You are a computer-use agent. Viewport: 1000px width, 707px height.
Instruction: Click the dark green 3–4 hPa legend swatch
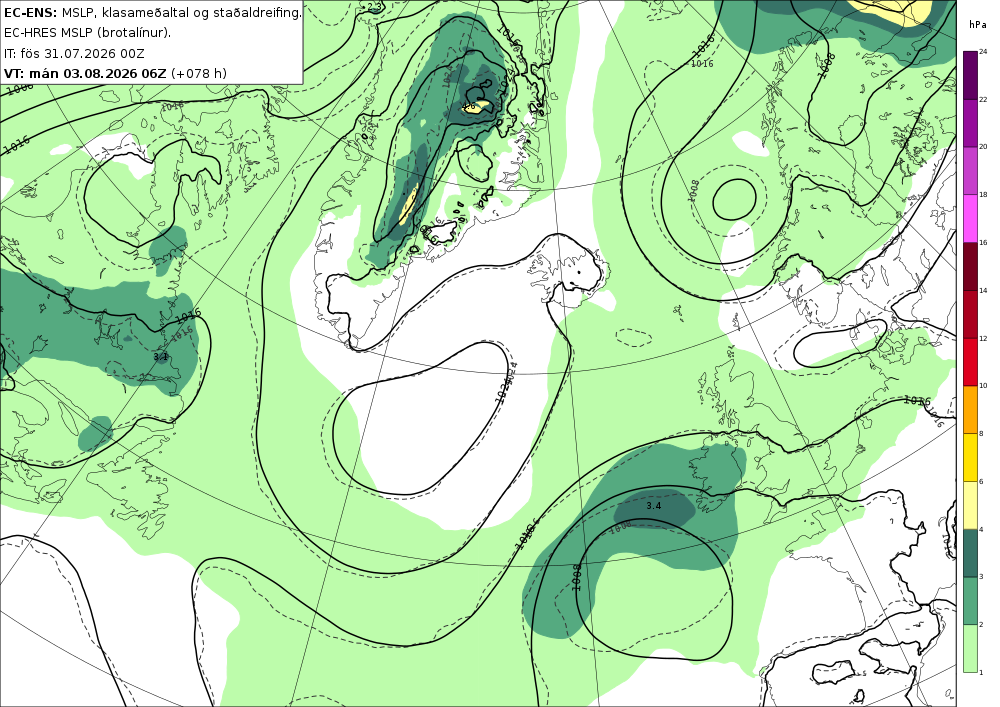click(970, 553)
